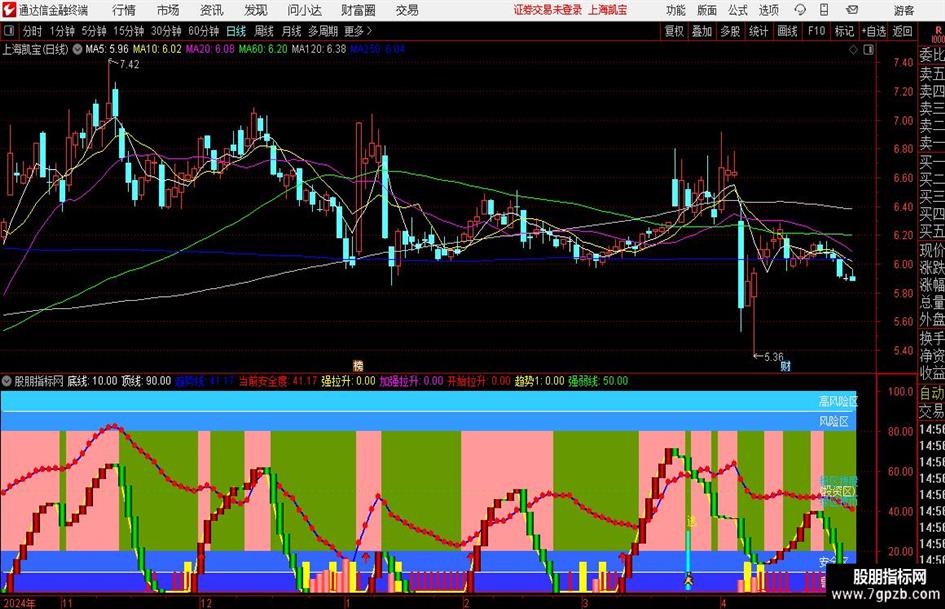Viewport: 945px width, 609px height.
Task: Open the F10 company info button
Action: (x=816, y=31)
